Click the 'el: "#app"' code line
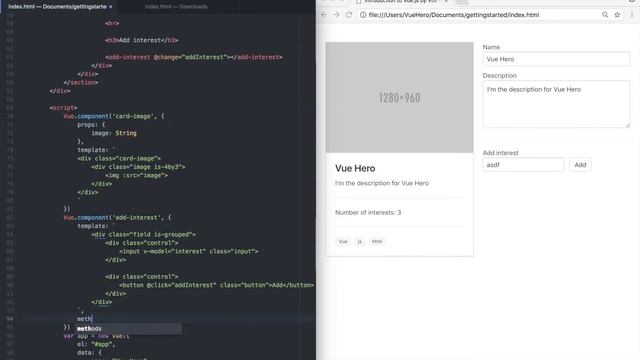 coord(96,344)
